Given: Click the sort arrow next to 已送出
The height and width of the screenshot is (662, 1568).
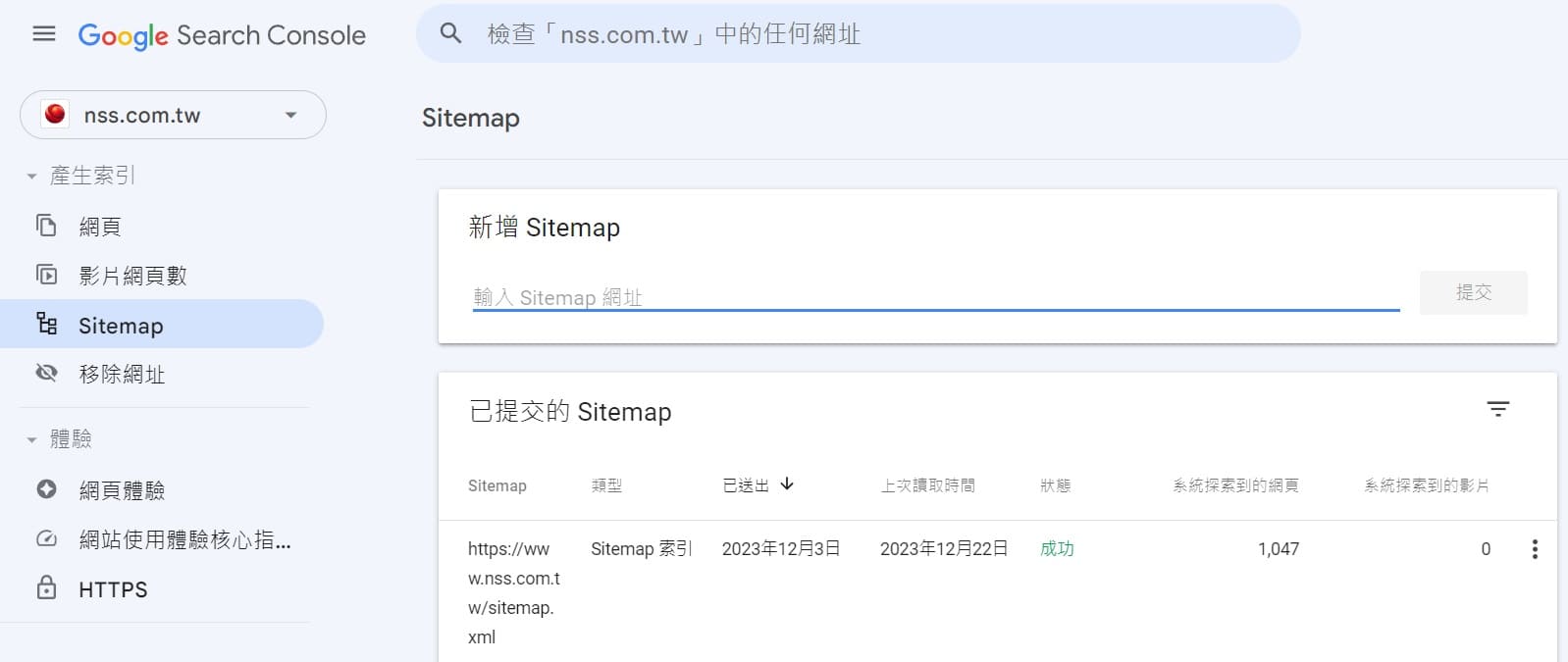Looking at the screenshot, I should click(x=787, y=484).
